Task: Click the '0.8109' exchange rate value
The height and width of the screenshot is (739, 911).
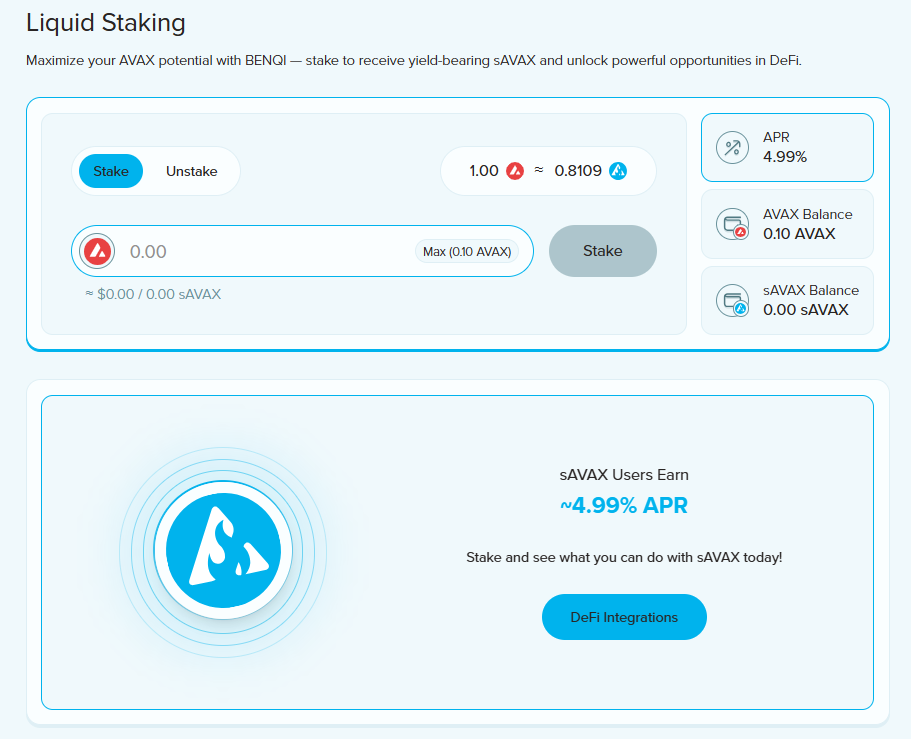Action: [578, 171]
